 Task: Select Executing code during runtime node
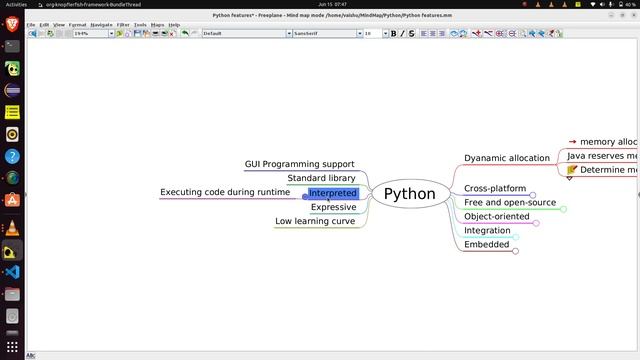(x=225, y=192)
